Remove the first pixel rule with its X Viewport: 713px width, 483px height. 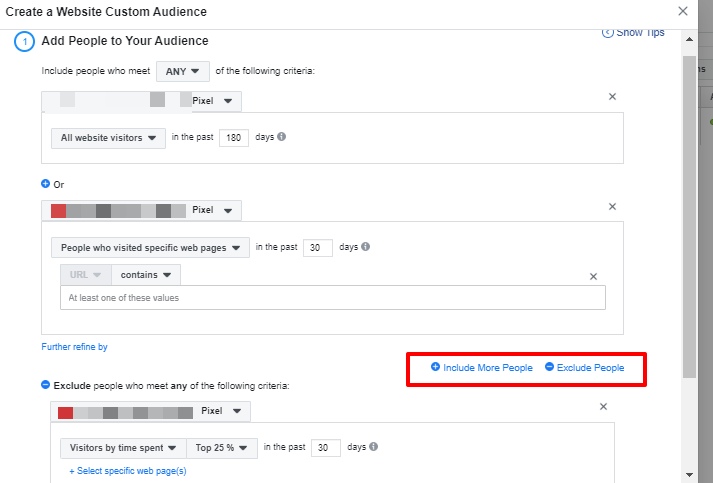(x=612, y=96)
